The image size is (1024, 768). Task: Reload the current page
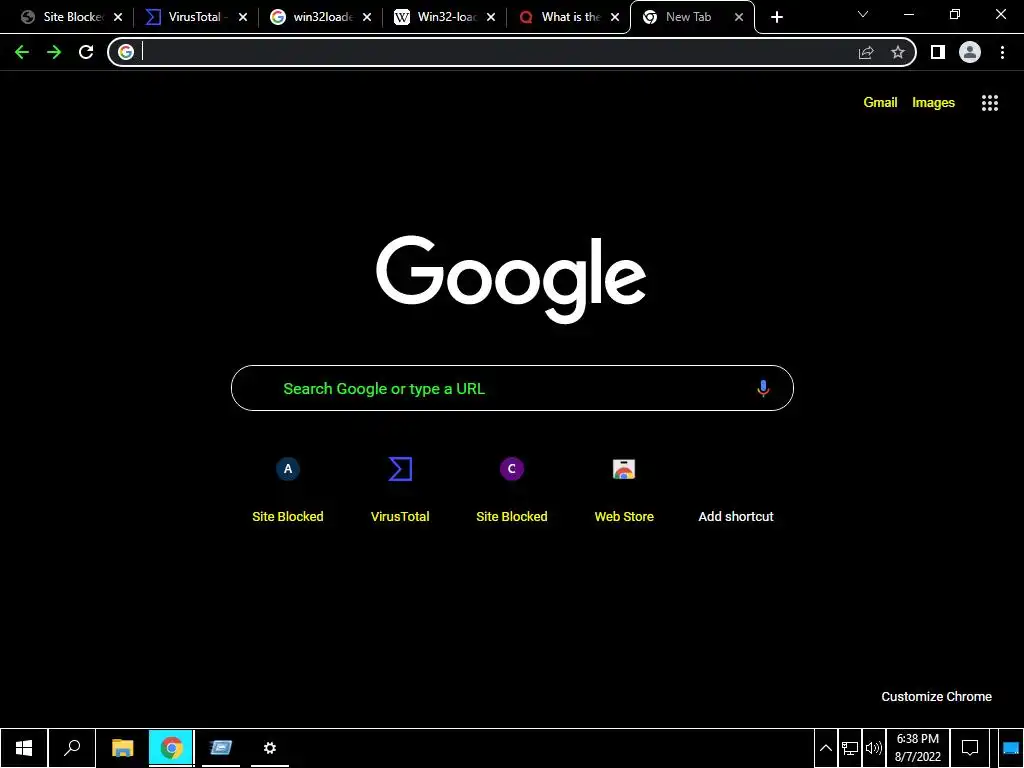pos(86,52)
